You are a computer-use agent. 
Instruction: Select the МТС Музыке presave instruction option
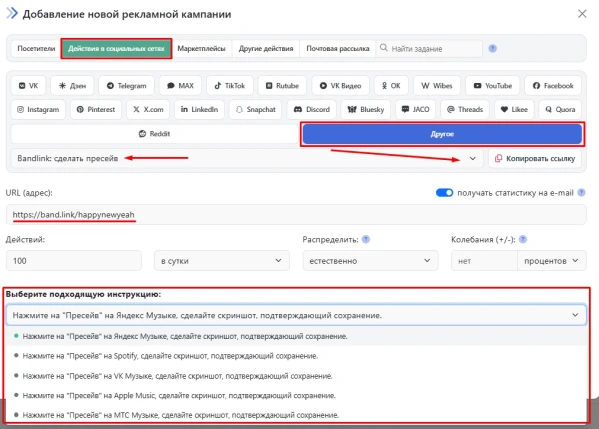click(x=296, y=415)
